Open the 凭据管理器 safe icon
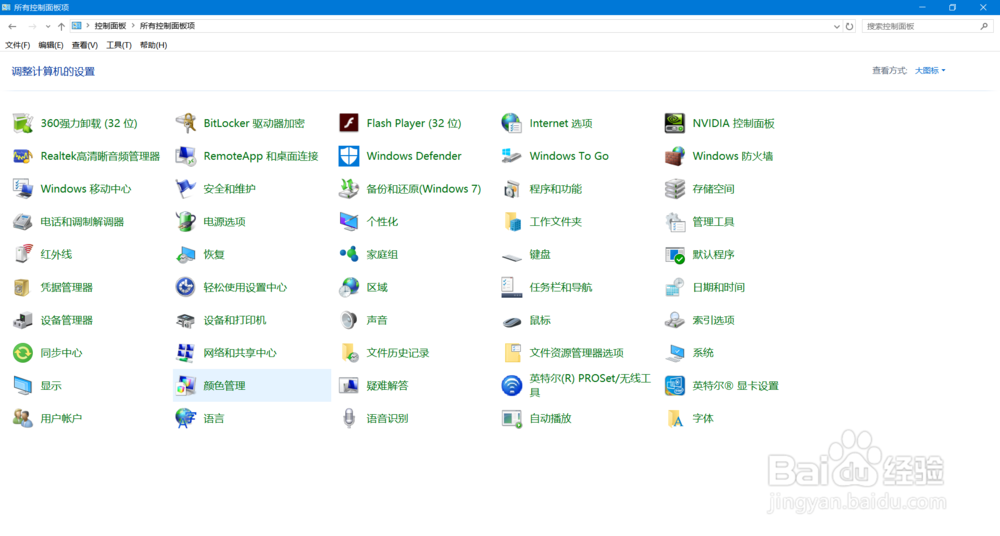The height and width of the screenshot is (536, 1000). tap(23, 287)
